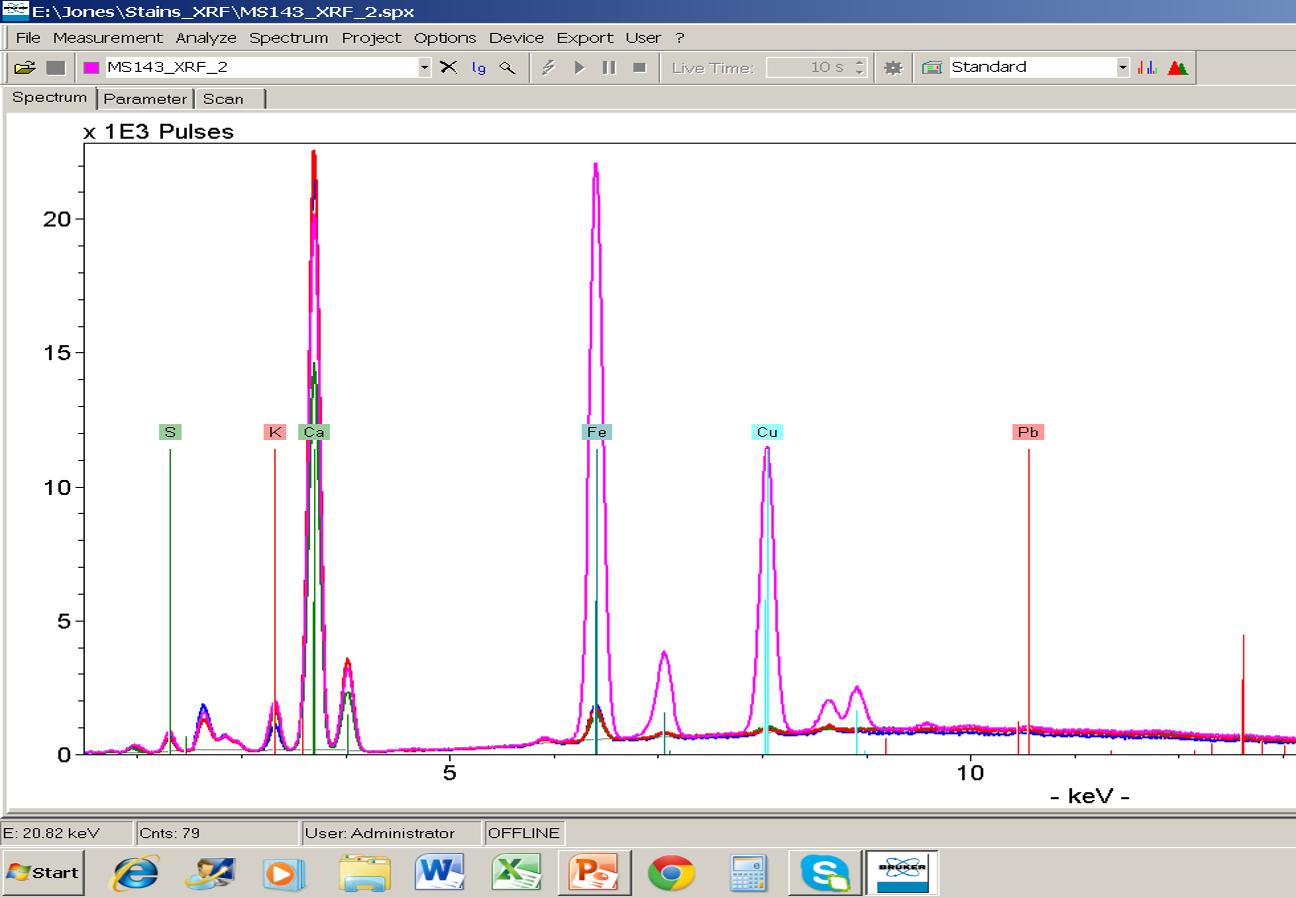Click the remove spectrum X icon
Screen dimensions: 1296x898
tap(449, 68)
